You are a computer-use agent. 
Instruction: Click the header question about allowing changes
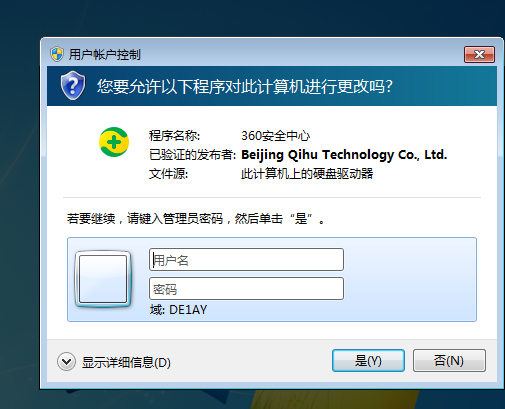coord(245,86)
